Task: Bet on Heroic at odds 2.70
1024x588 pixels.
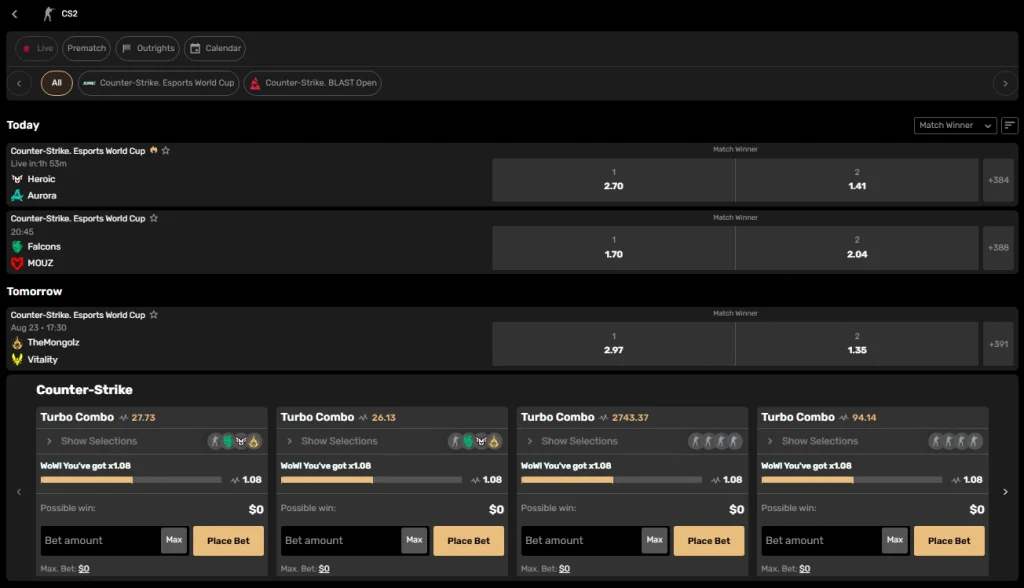Action: 613,180
